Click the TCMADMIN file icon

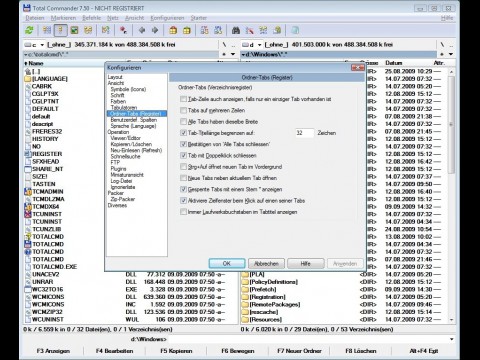click(28, 192)
